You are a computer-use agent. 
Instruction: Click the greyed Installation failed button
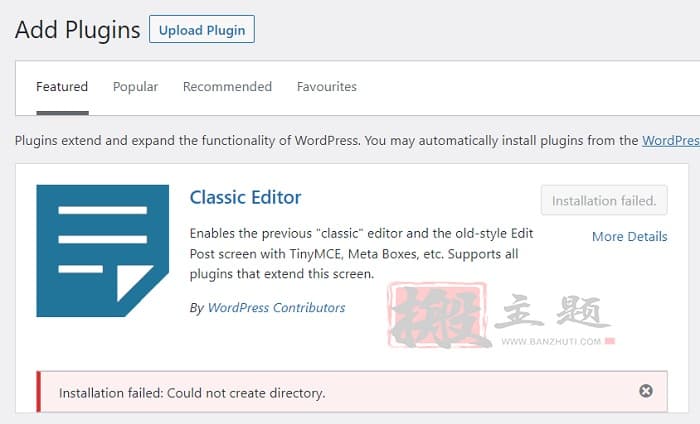click(x=604, y=200)
